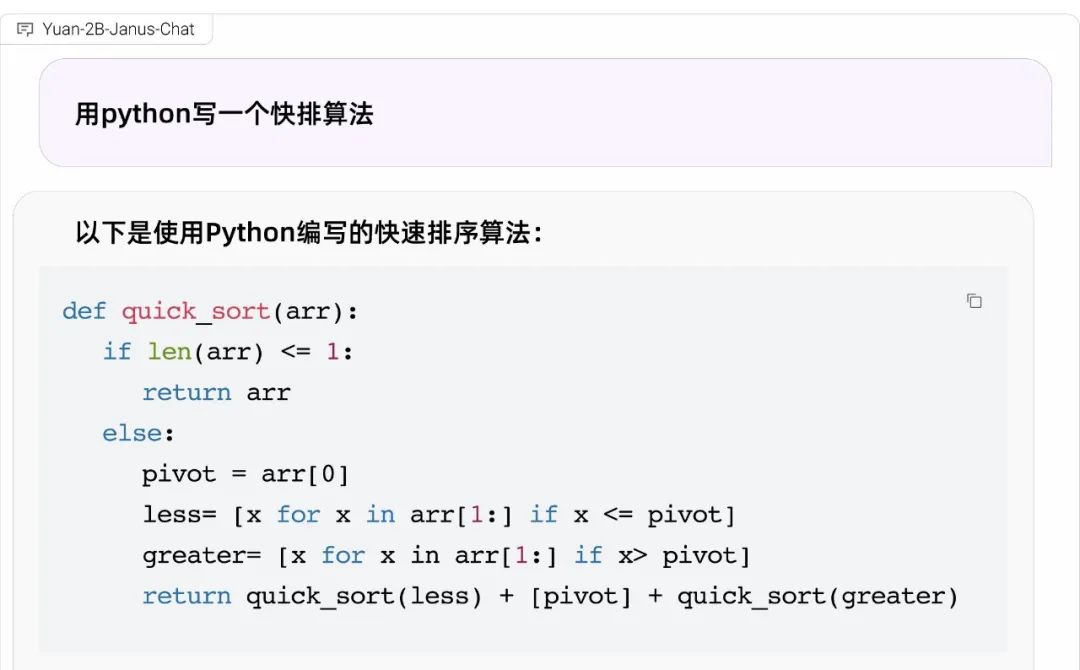Click the reply heading 以下是使用Python编写的快速排序算法

click(x=308, y=233)
